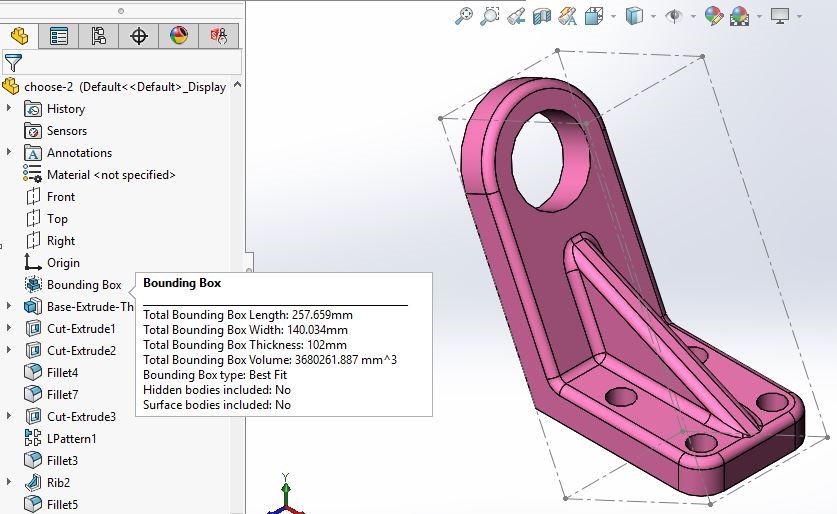The width and height of the screenshot is (837, 514).
Task: Open Apply Scene dropdown arrow
Action: coord(759,16)
